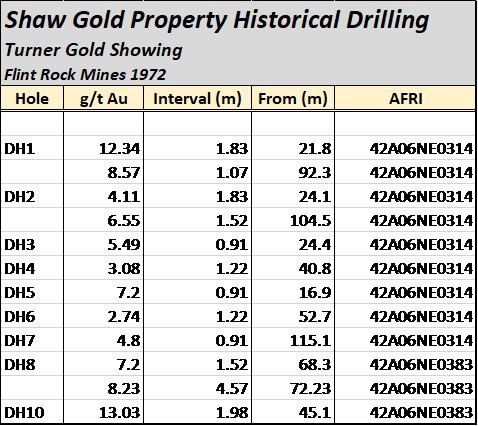The image size is (478, 426).
Task: Select the 12.34 g/t Au value
Action: pyautogui.click(x=120, y=149)
